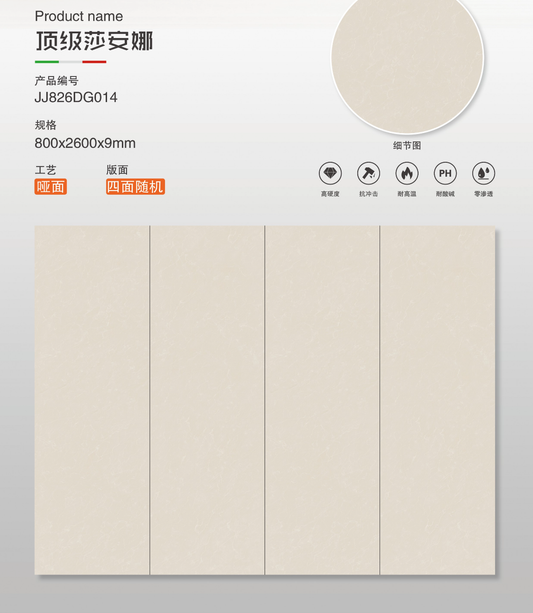The image size is (533, 613).
Task: Click the 产品编号 label
Action: pos(56,81)
